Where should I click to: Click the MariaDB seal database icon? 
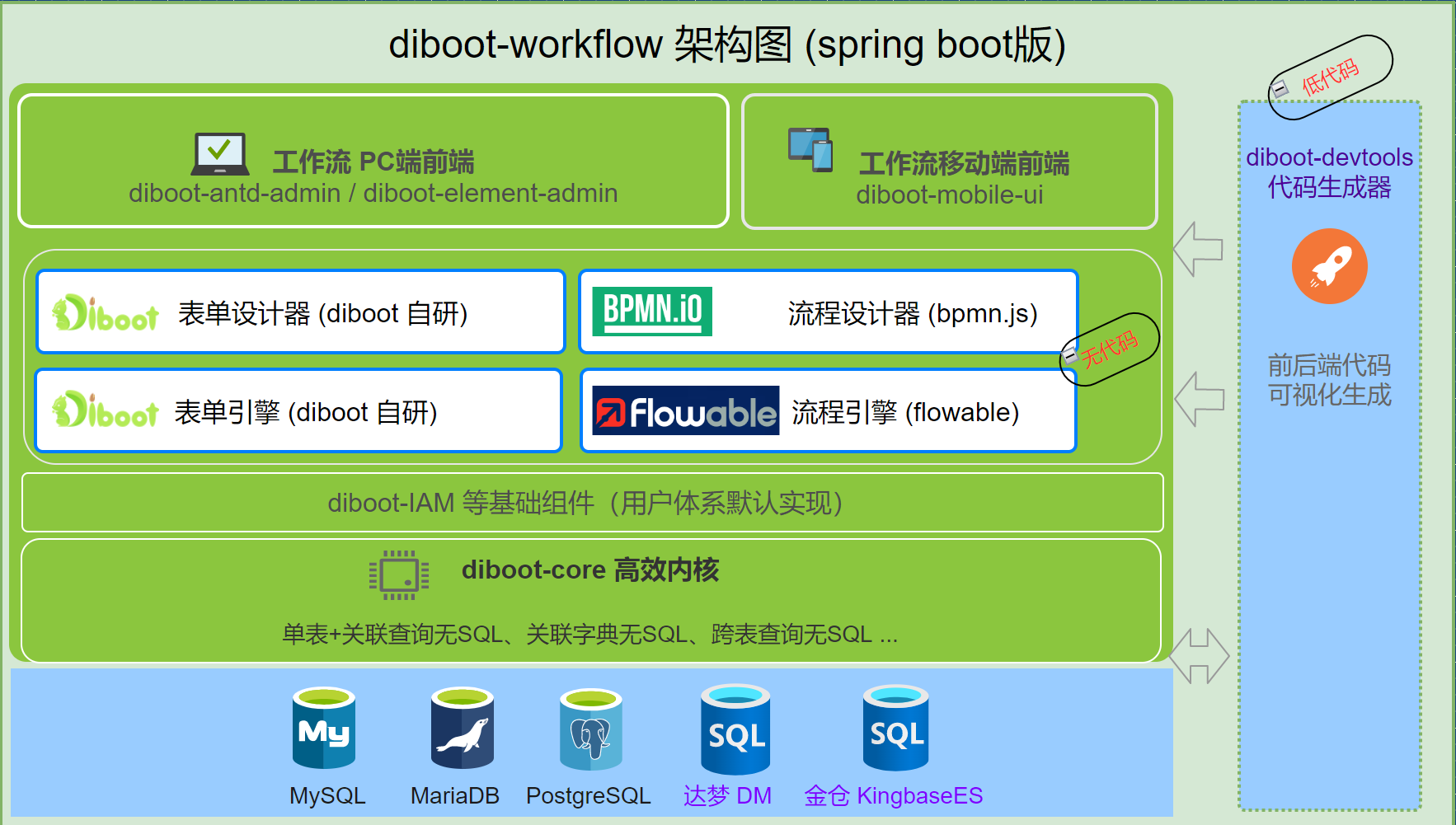click(463, 728)
